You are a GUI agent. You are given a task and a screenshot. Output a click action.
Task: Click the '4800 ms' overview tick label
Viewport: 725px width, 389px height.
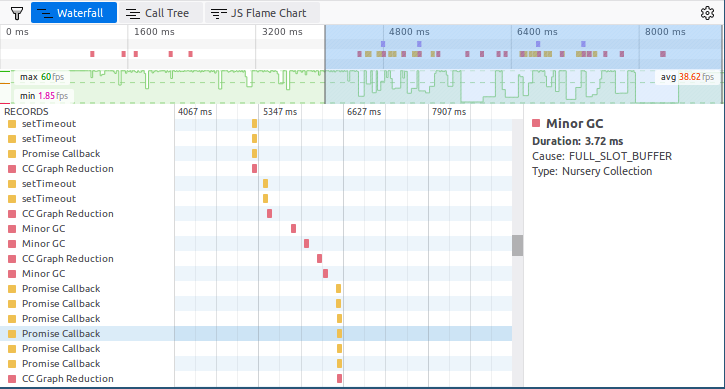pyautogui.click(x=409, y=32)
